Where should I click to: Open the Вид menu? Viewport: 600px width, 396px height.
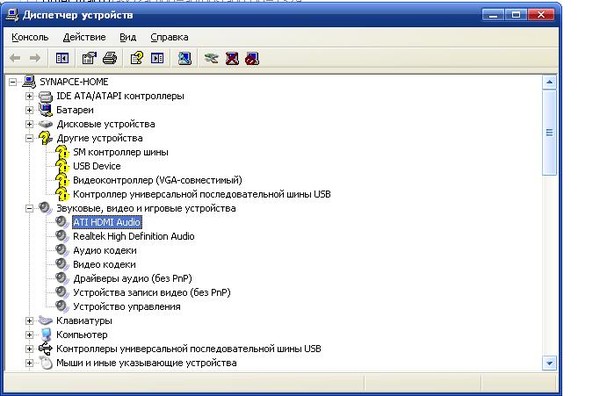tap(128, 37)
